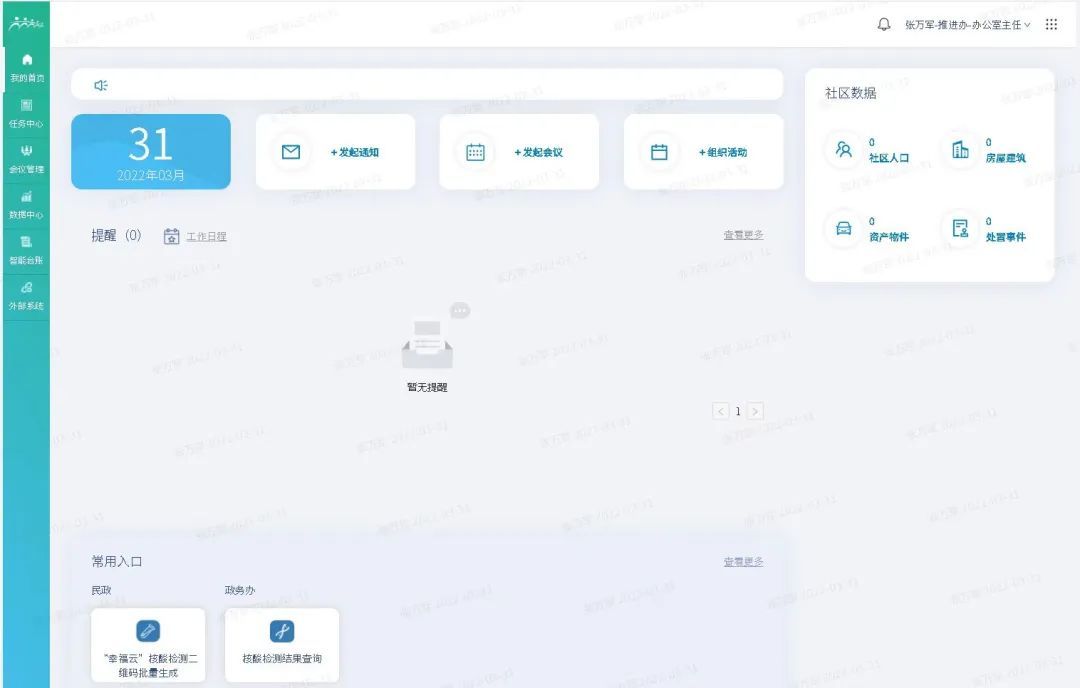Click the notification bell icon
The height and width of the screenshot is (688, 1080).
(884, 24)
